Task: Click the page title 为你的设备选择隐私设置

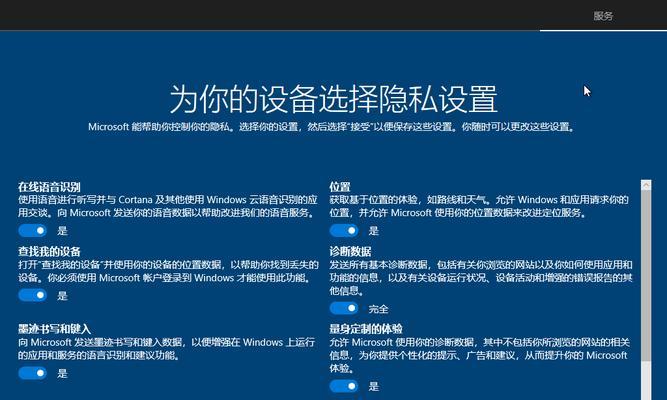Action: [x=334, y=99]
